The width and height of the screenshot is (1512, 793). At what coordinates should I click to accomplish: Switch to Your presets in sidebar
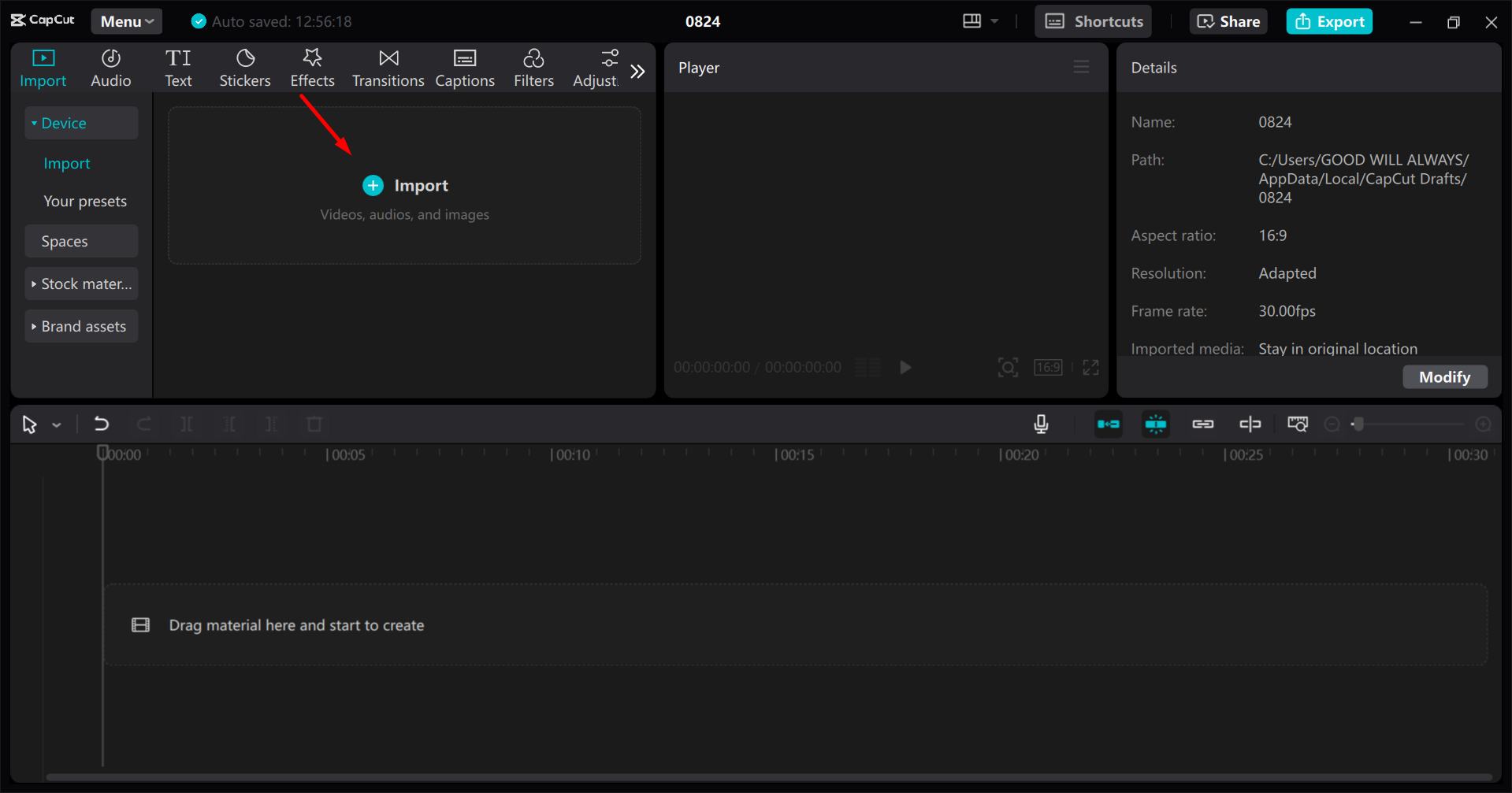[x=85, y=201]
